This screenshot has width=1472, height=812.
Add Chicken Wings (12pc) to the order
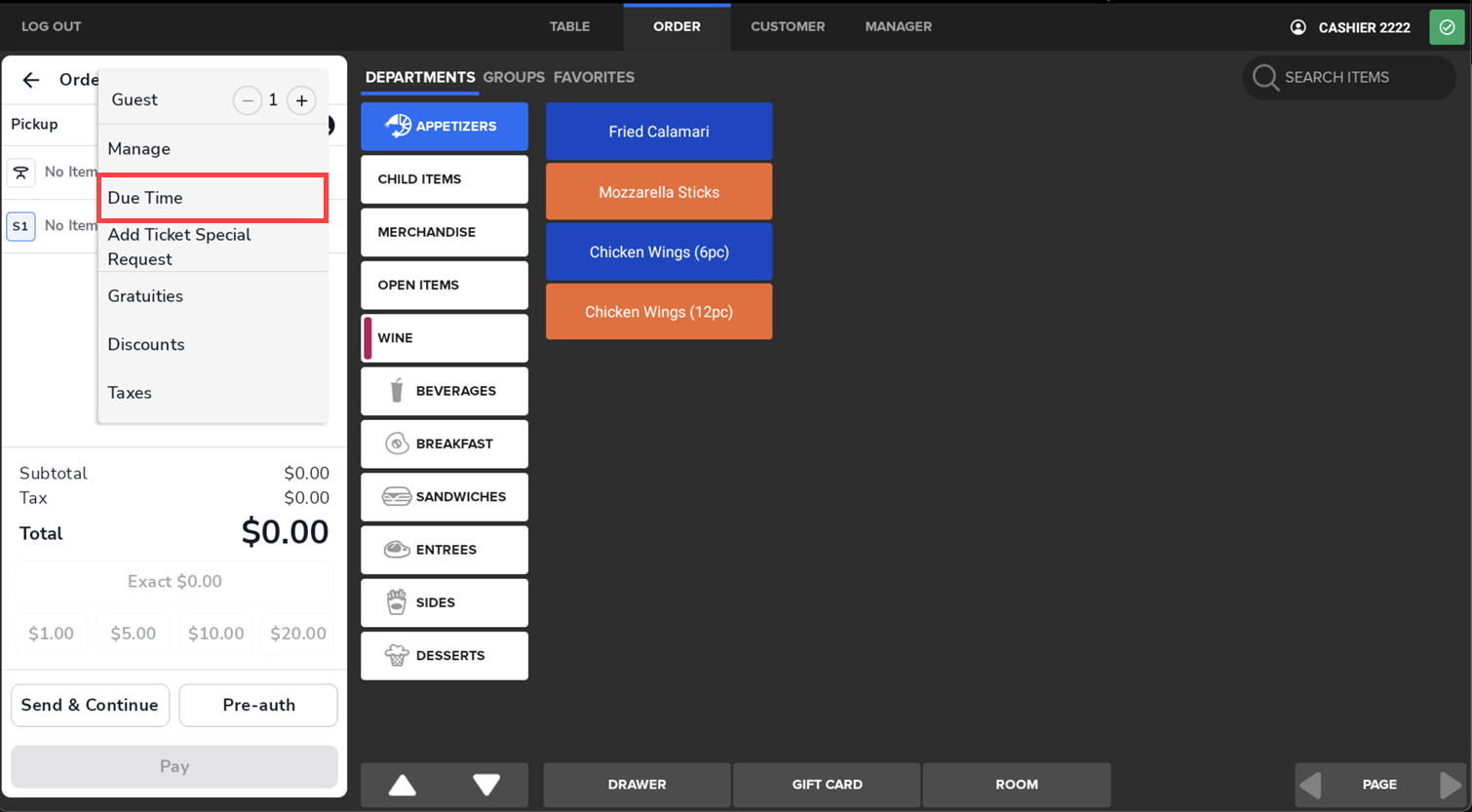659,312
